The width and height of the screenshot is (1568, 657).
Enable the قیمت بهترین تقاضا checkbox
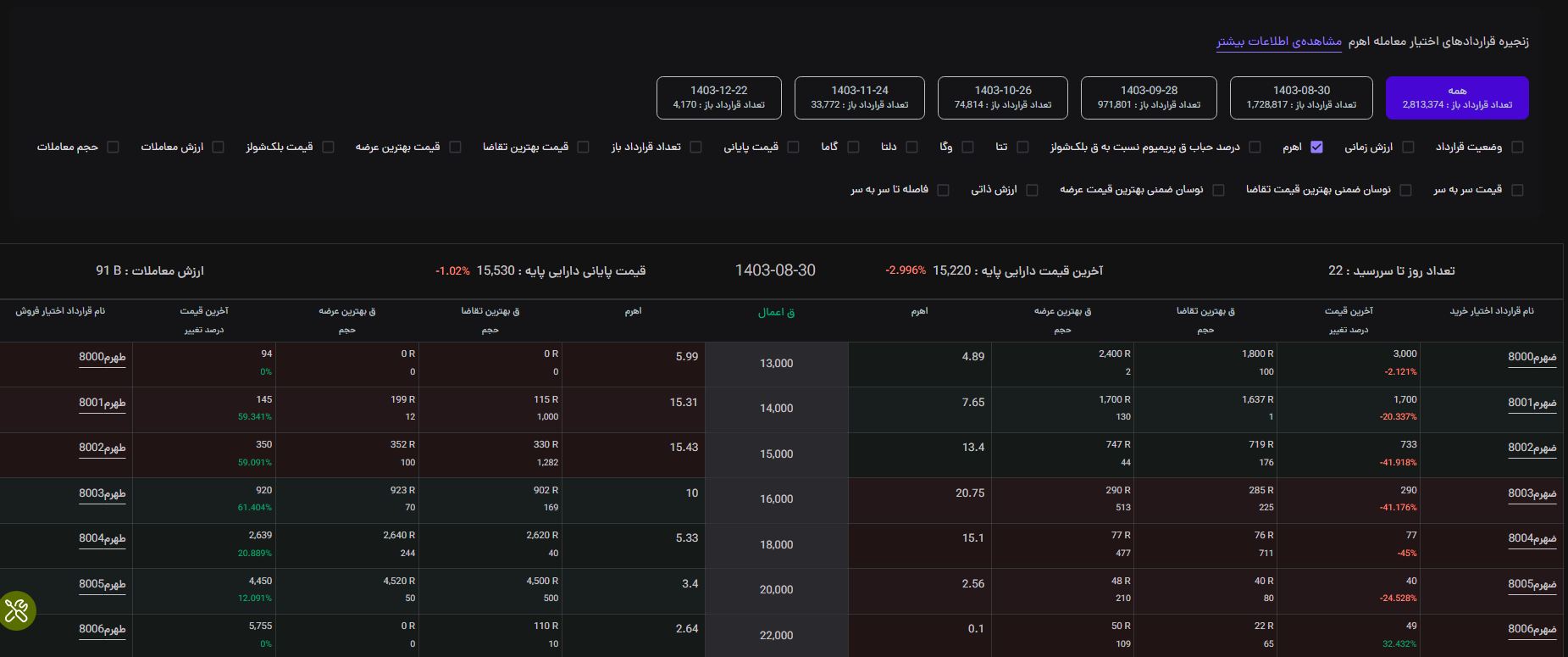coord(583,147)
